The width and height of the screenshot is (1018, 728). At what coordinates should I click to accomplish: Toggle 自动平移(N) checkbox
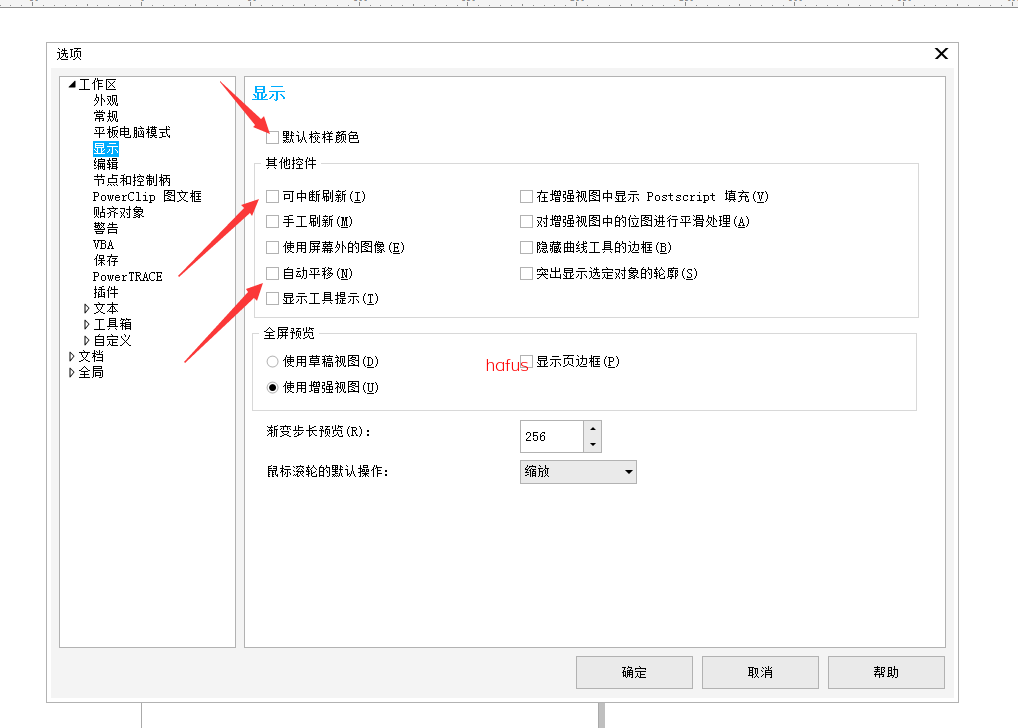[x=273, y=273]
